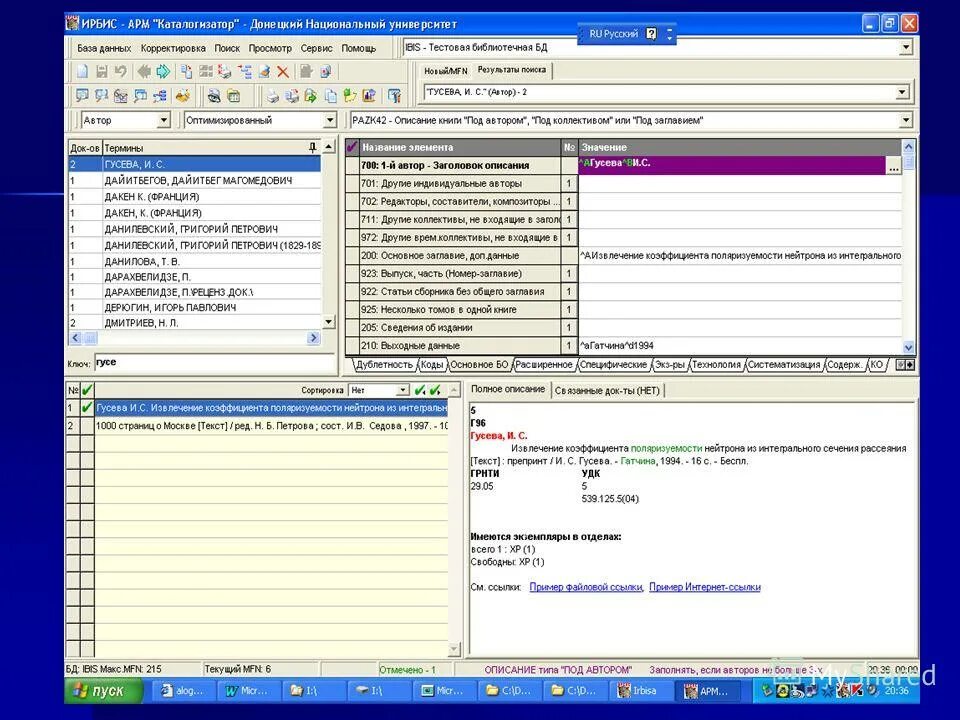Click the ellipsis button in field 700 value
Image resolution: width=960 pixels, height=720 pixels.
coord(894,166)
